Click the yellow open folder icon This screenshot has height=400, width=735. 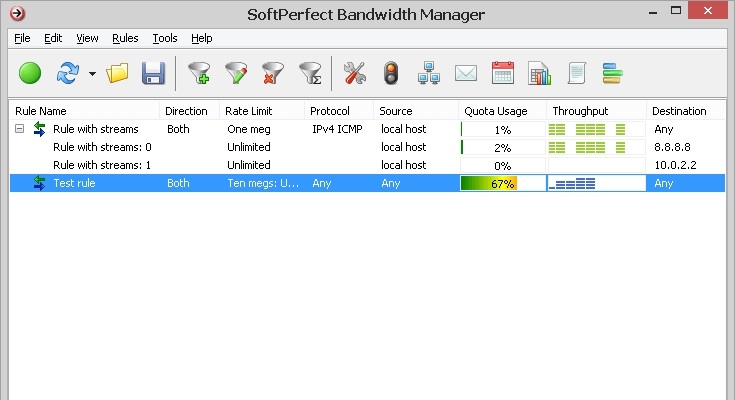tap(117, 74)
